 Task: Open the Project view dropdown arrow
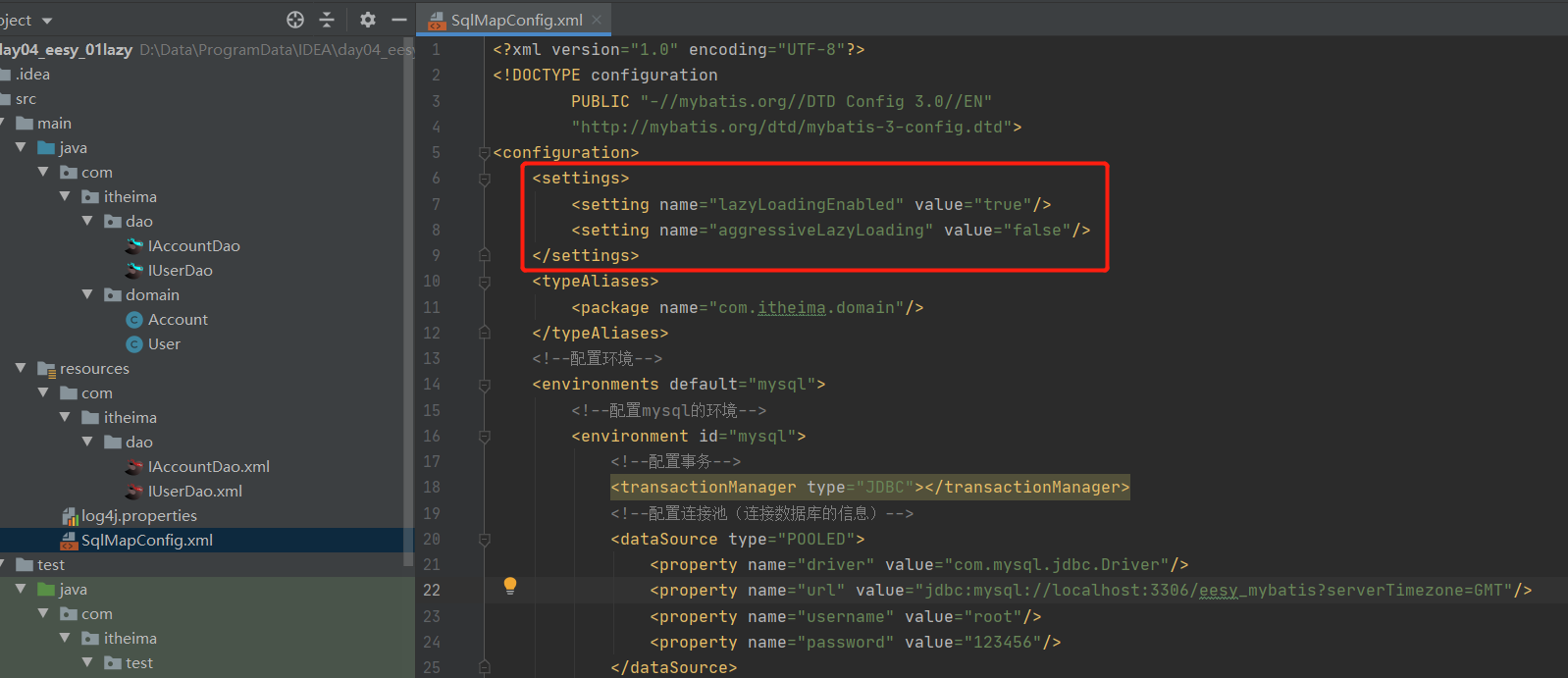(x=47, y=21)
